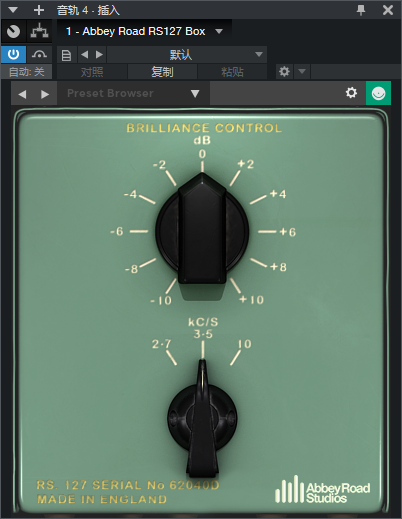The height and width of the screenshot is (519, 402).
Task: Pin the plugin window
Action: (361, 10)
